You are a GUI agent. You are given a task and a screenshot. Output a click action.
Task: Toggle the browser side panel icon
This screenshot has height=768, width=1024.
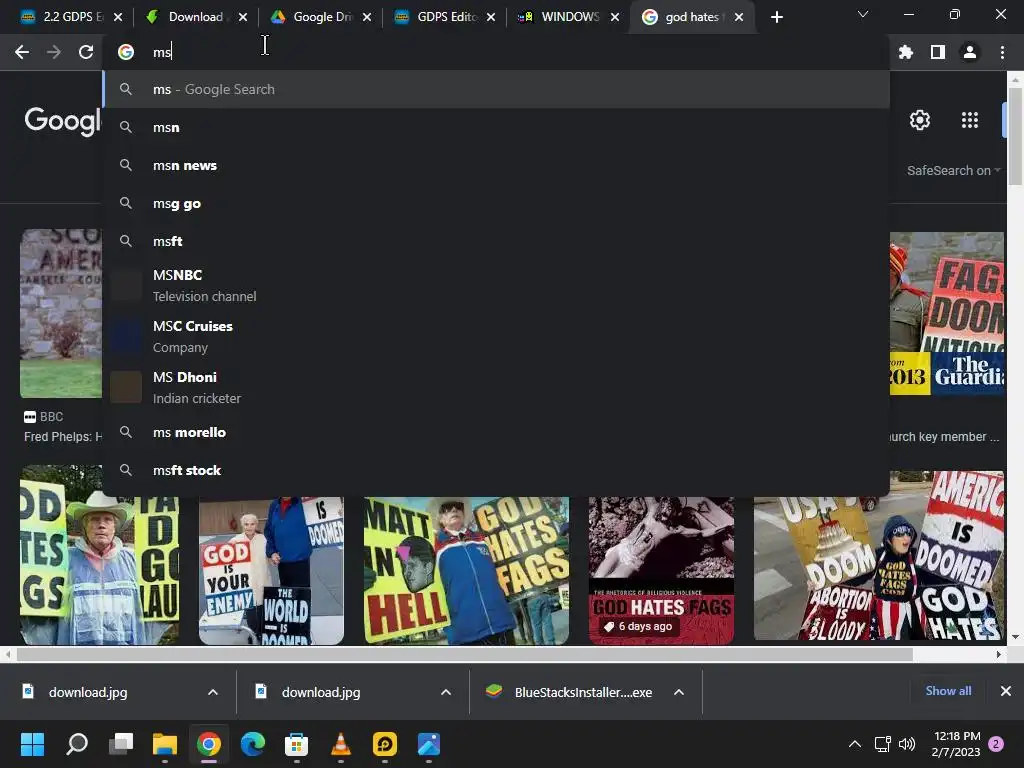pyautogui.click(x=938, y=52)
